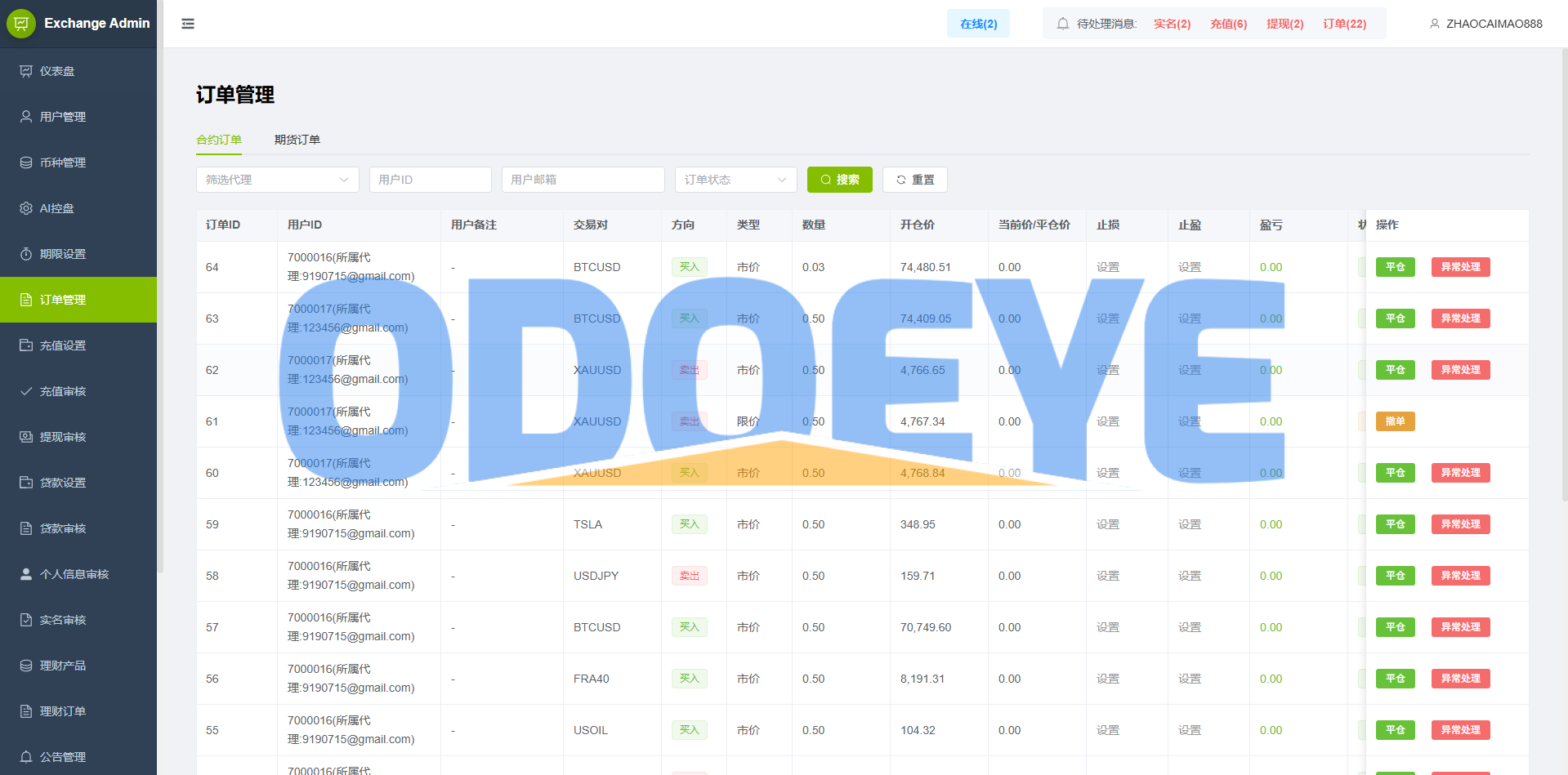
Task: Click 异常处理 for order 57
Action: click(1461, 627)
